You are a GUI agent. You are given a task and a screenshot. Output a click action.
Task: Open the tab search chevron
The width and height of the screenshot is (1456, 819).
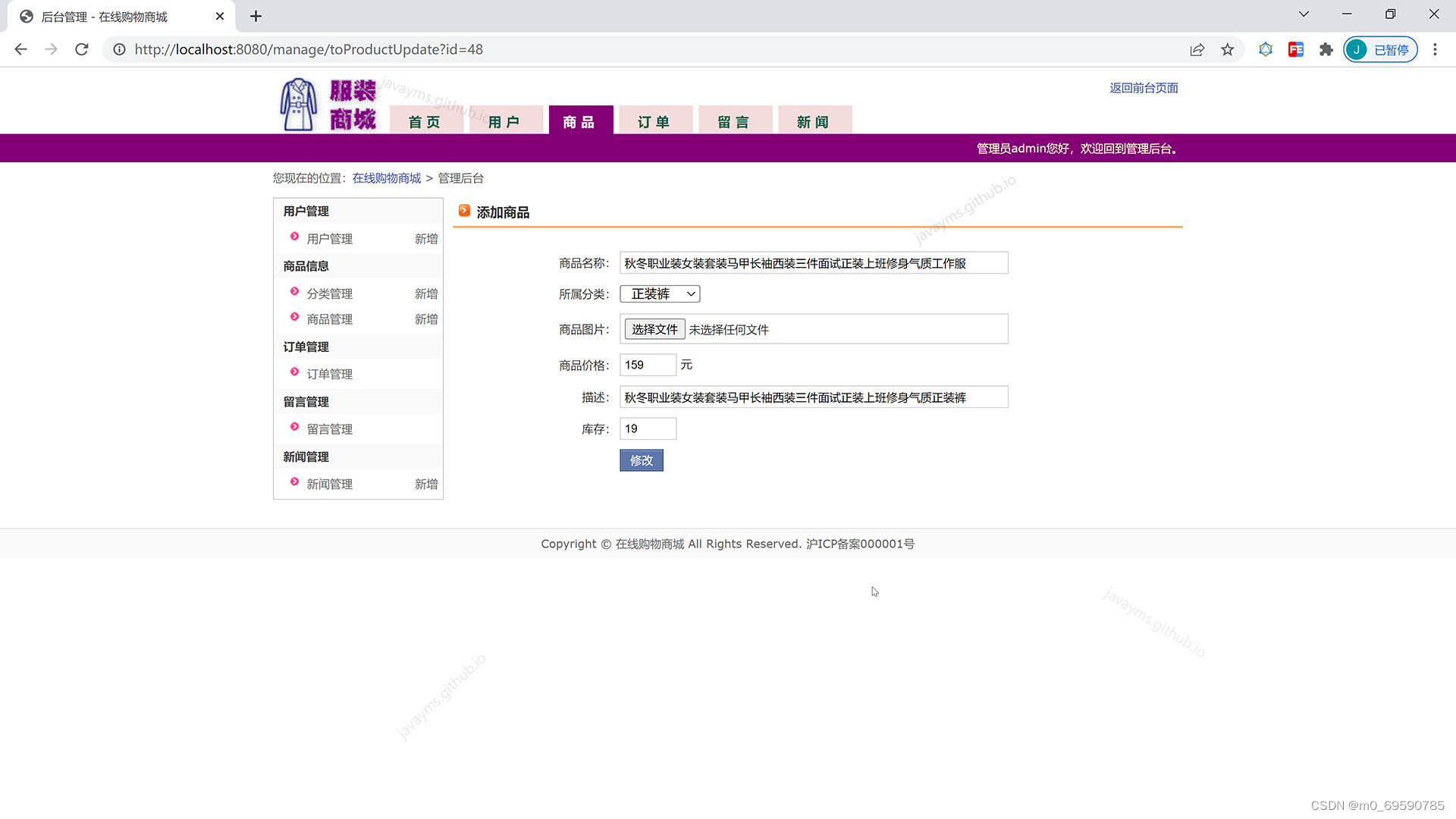pos(1304,14)
